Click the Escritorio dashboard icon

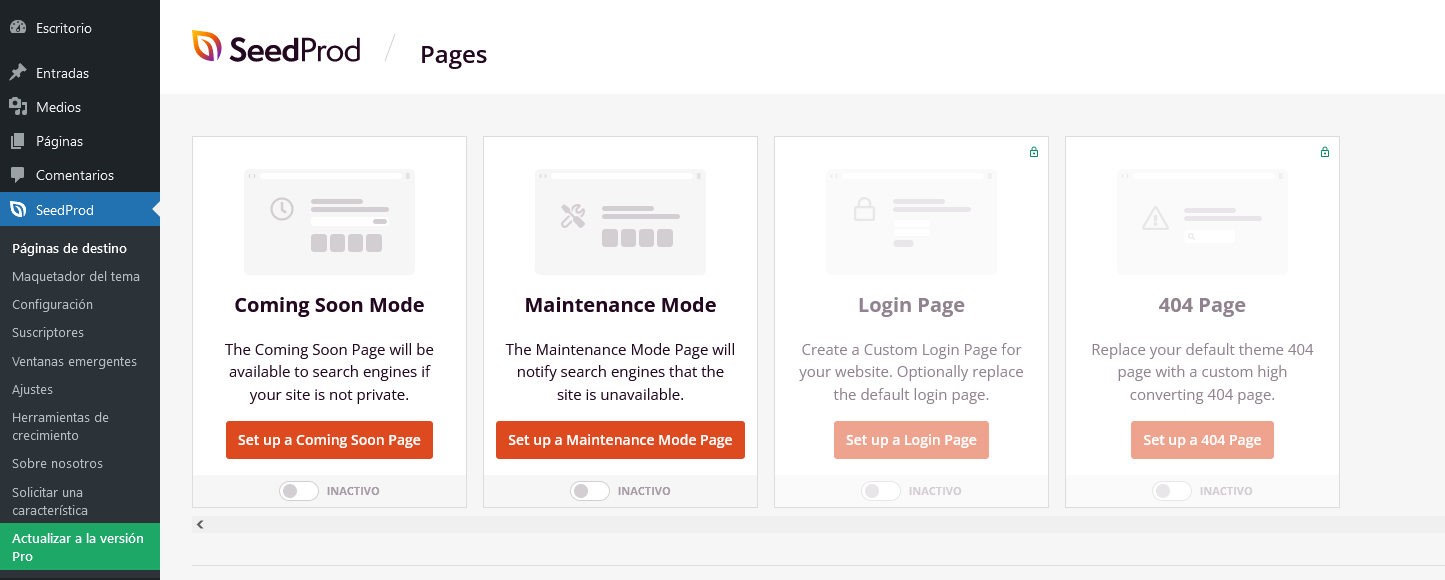click(x=18, y=28)
